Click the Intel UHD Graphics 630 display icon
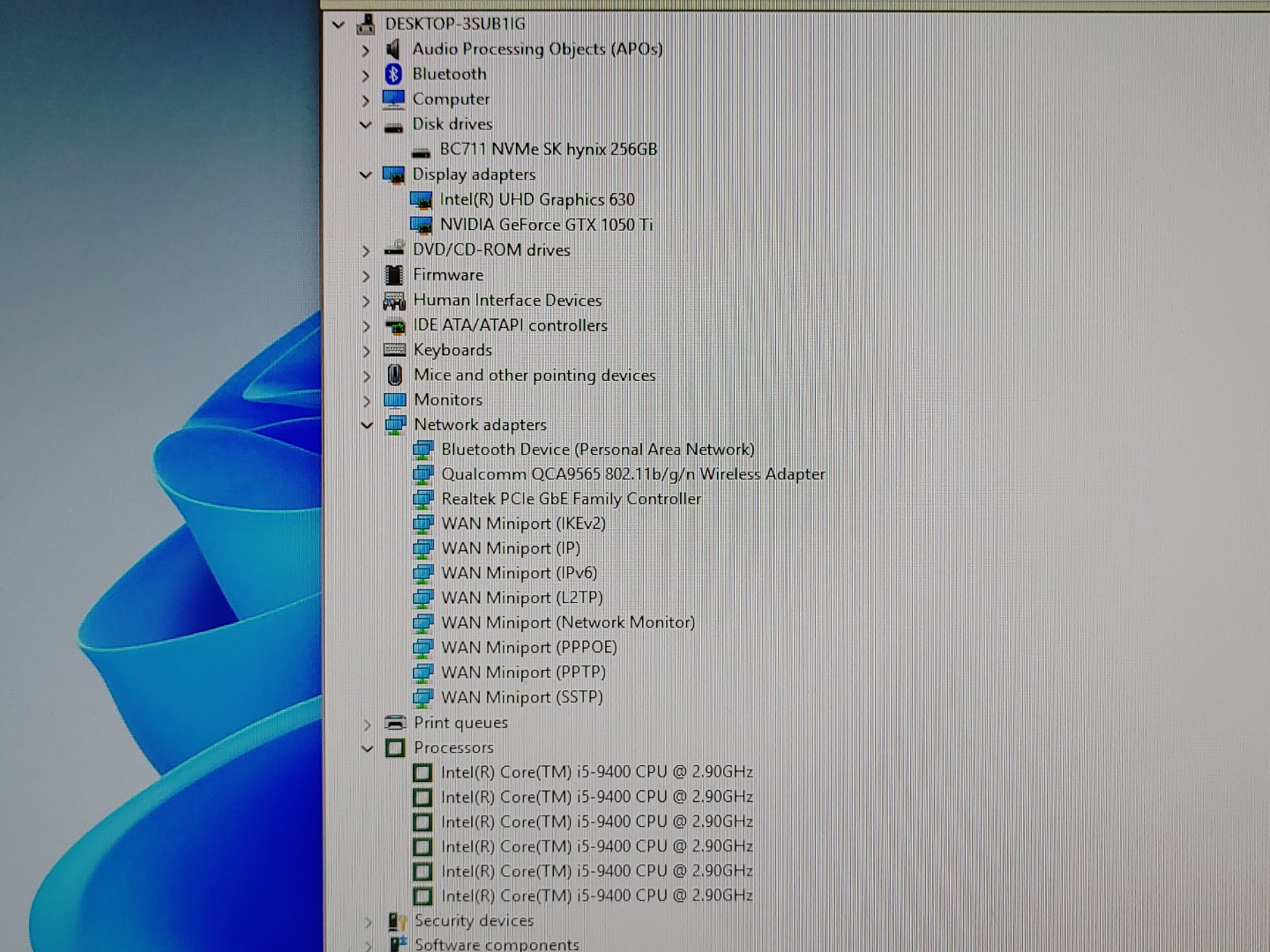 [422, 199]
